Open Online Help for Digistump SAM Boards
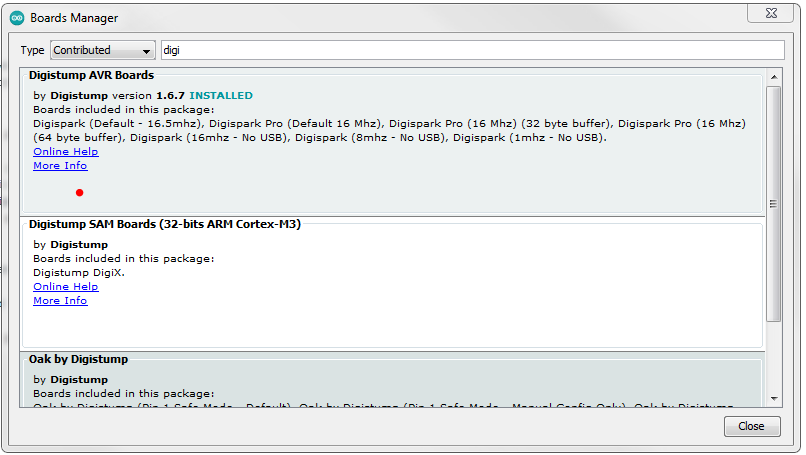The width and height of the screenshot is (806, 455). tap(65, 286)
